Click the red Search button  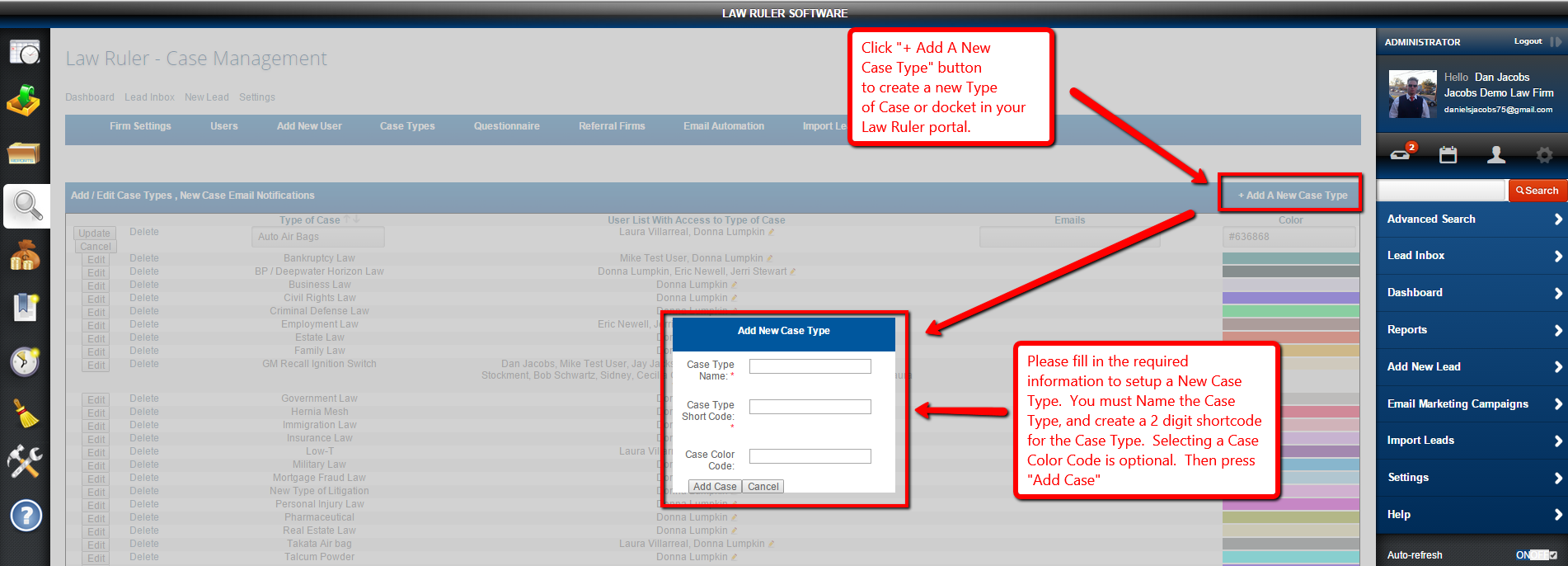click(1537, 191)
